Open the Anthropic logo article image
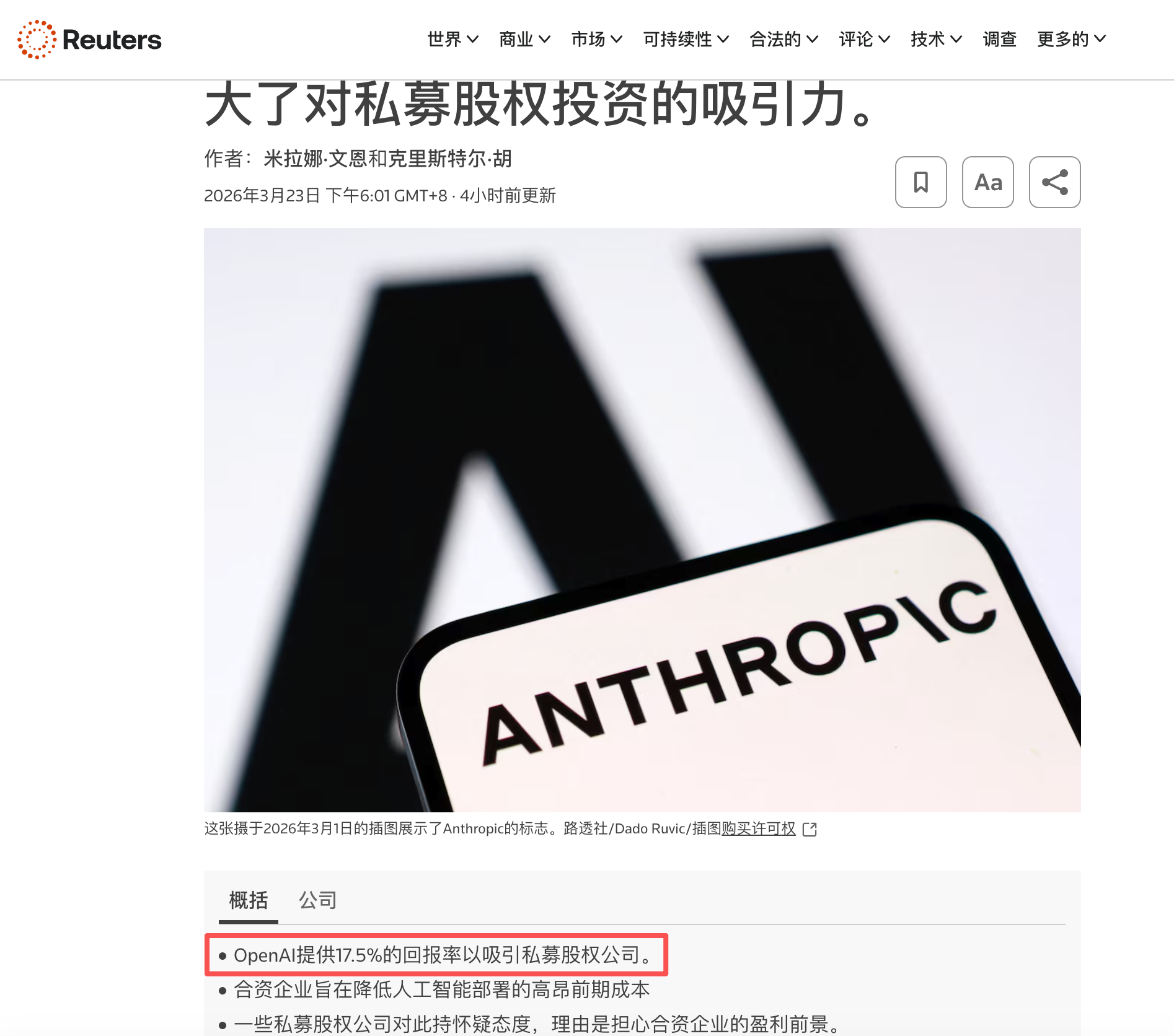1174x1036 pixels. pyautogui.click(x=642, y=520)
